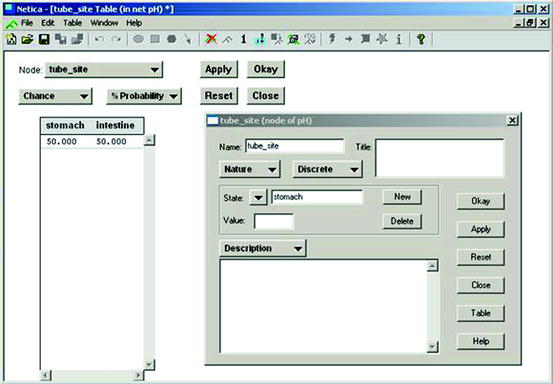The image size is (553, 384).
Task: Select the oval nature node tool
Action: [x=138, y=39]
